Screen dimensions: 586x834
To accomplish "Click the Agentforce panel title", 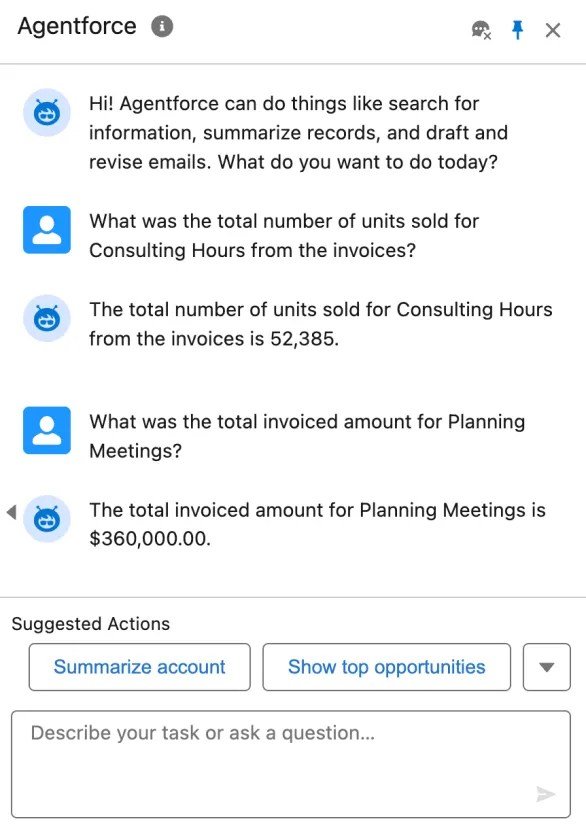I will tap(76, 27).
